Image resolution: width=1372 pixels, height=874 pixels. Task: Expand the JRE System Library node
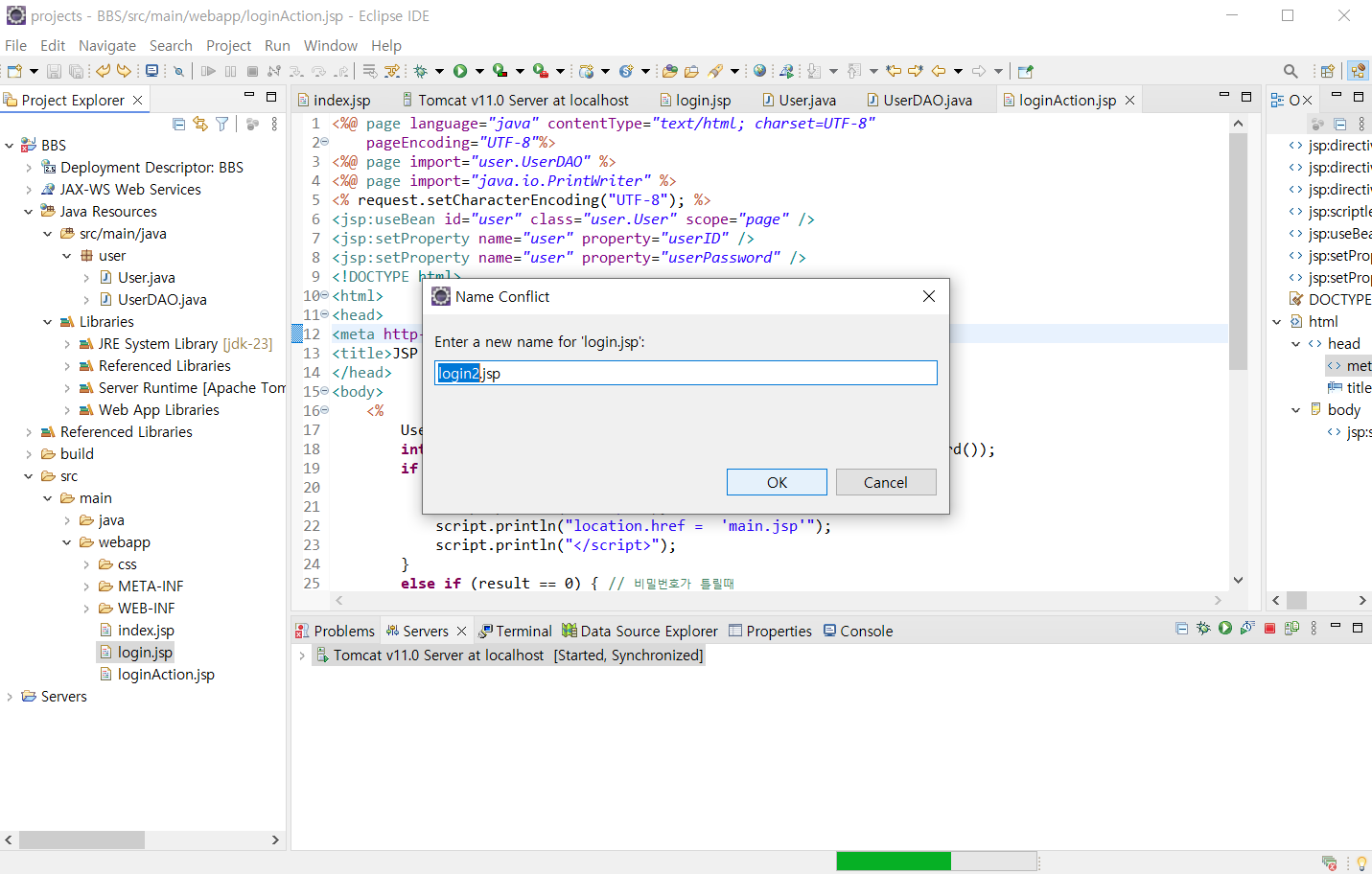(x=67, y=344)
